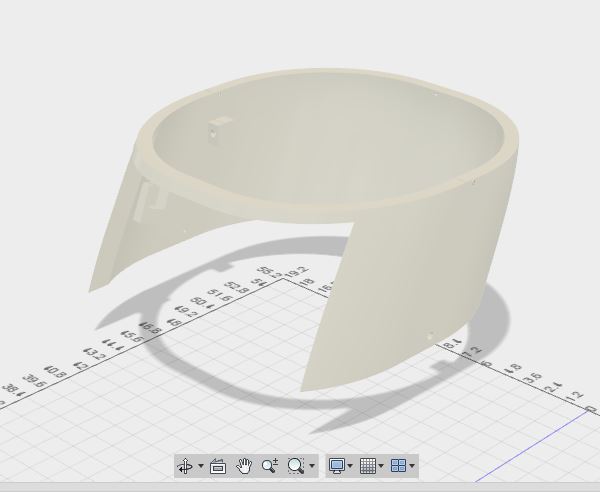Open the Zoom options dropdown arrow
Image resolution: width=600 pixels, height=492 pixels.
[312, 466]
